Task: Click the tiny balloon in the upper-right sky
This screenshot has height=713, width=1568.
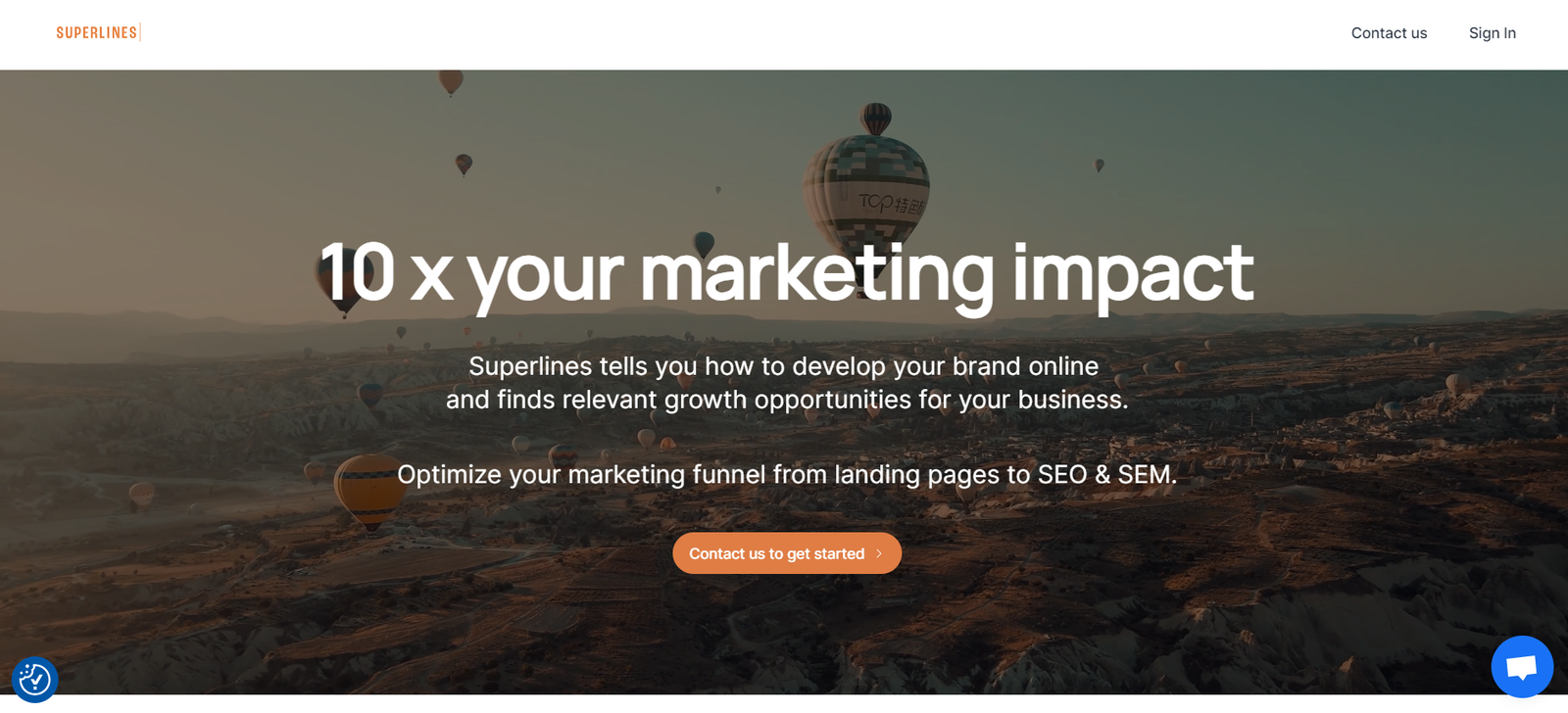Action: point(1100,166)
